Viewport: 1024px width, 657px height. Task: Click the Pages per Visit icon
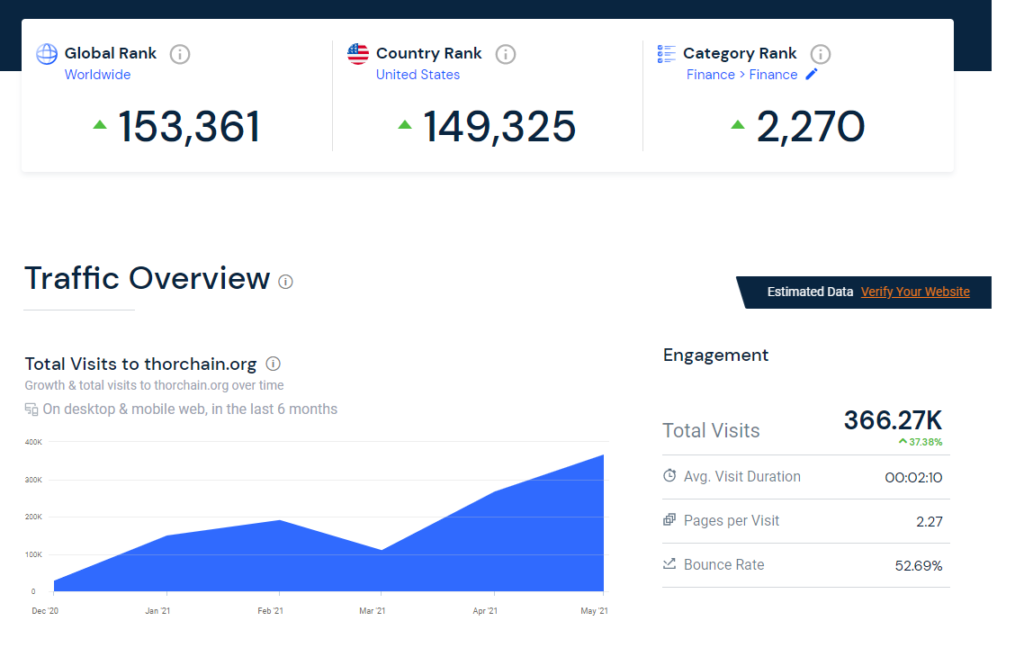point(670,521)
